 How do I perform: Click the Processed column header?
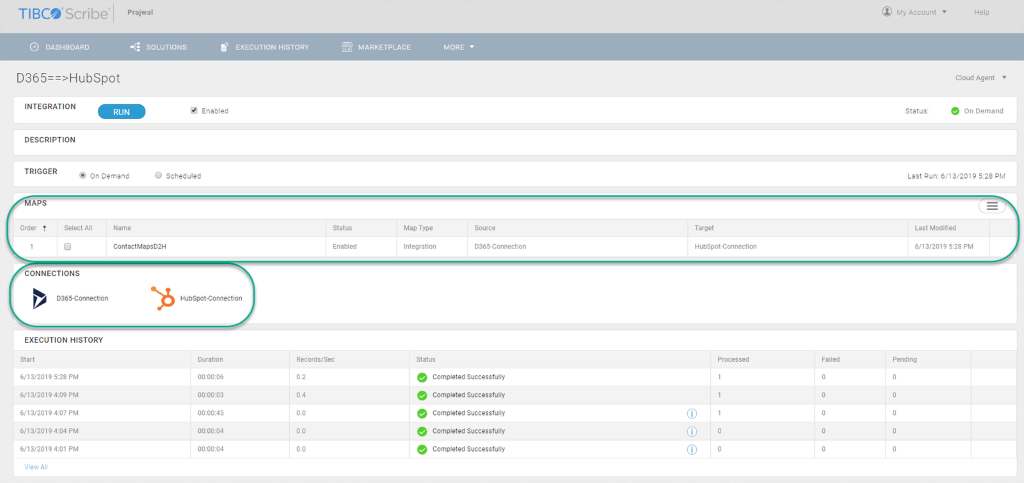[x=733, y=360]
